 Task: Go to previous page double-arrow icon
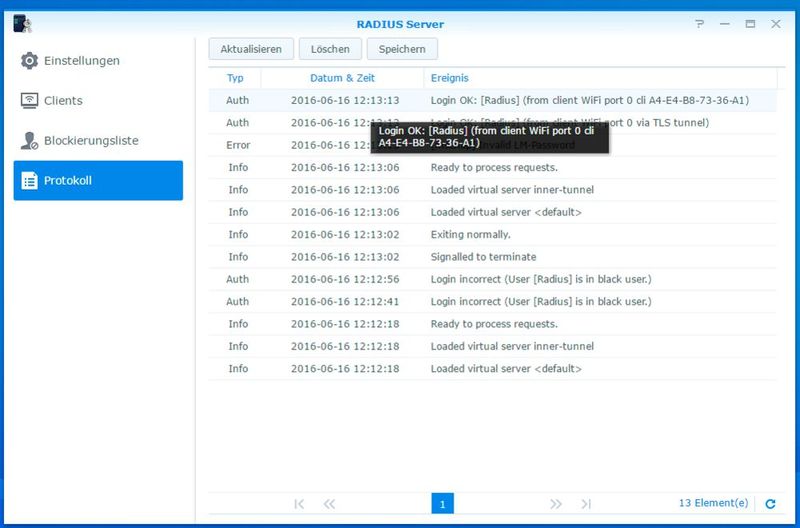(329, 504)
